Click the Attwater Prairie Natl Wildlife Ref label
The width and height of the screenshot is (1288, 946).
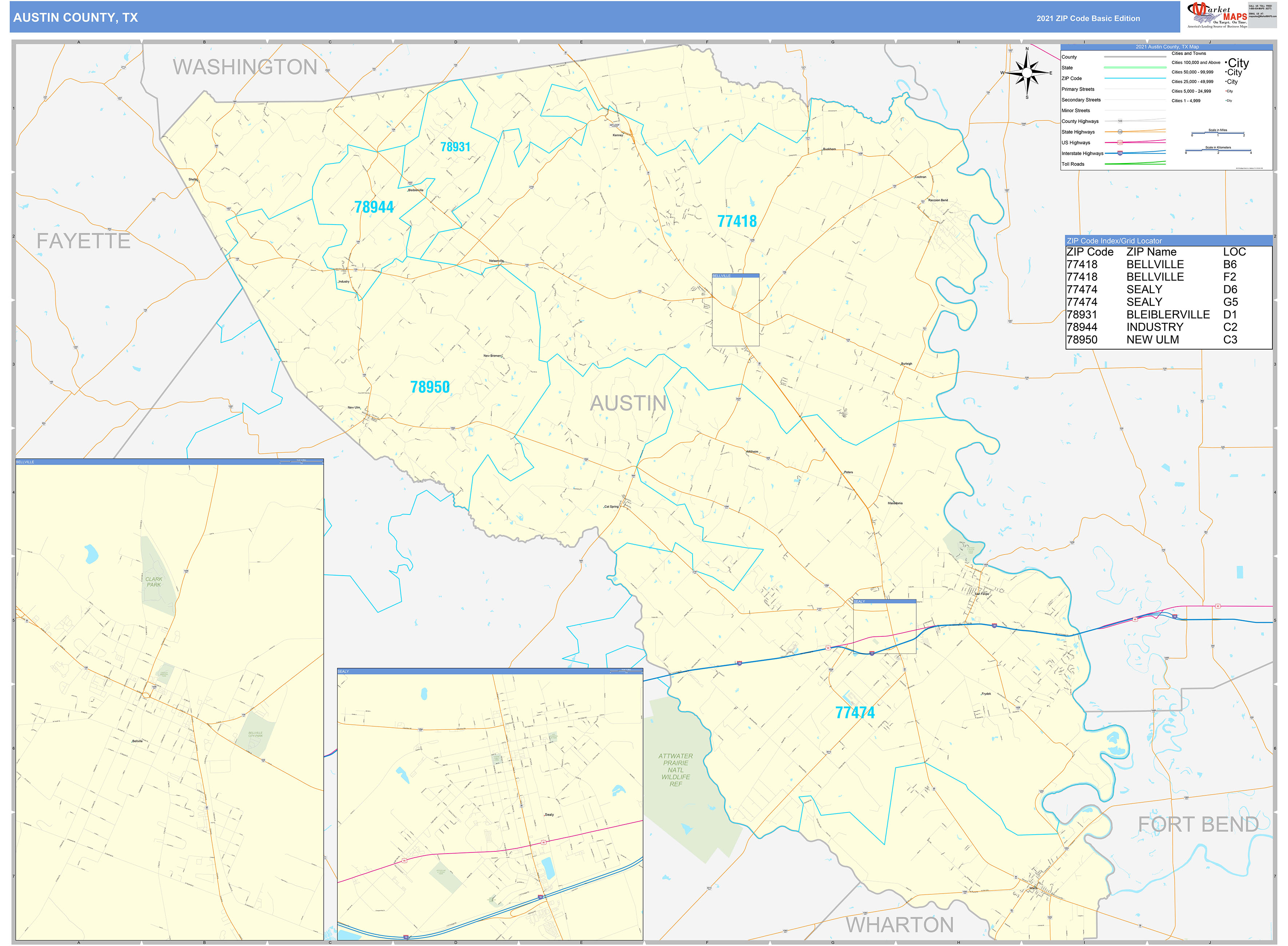[x=675, y=770]
